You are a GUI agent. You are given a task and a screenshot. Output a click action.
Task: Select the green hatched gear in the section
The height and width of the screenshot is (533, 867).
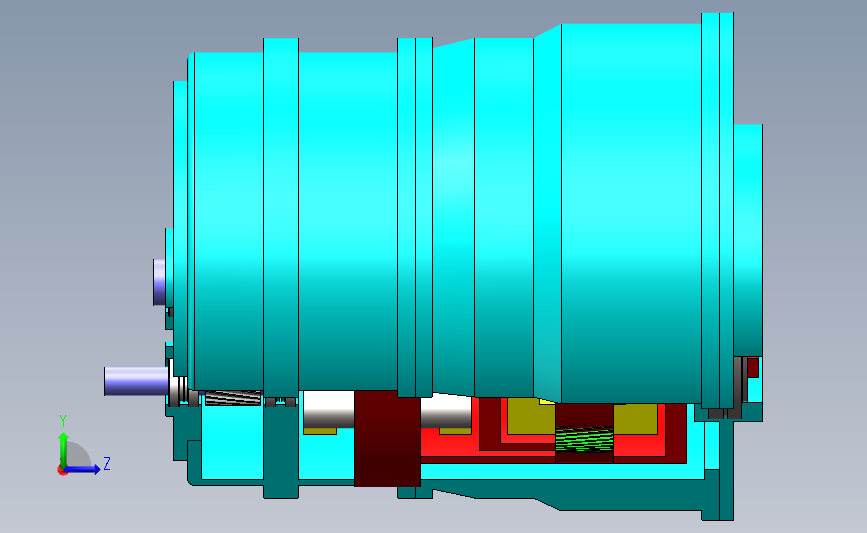584,439
